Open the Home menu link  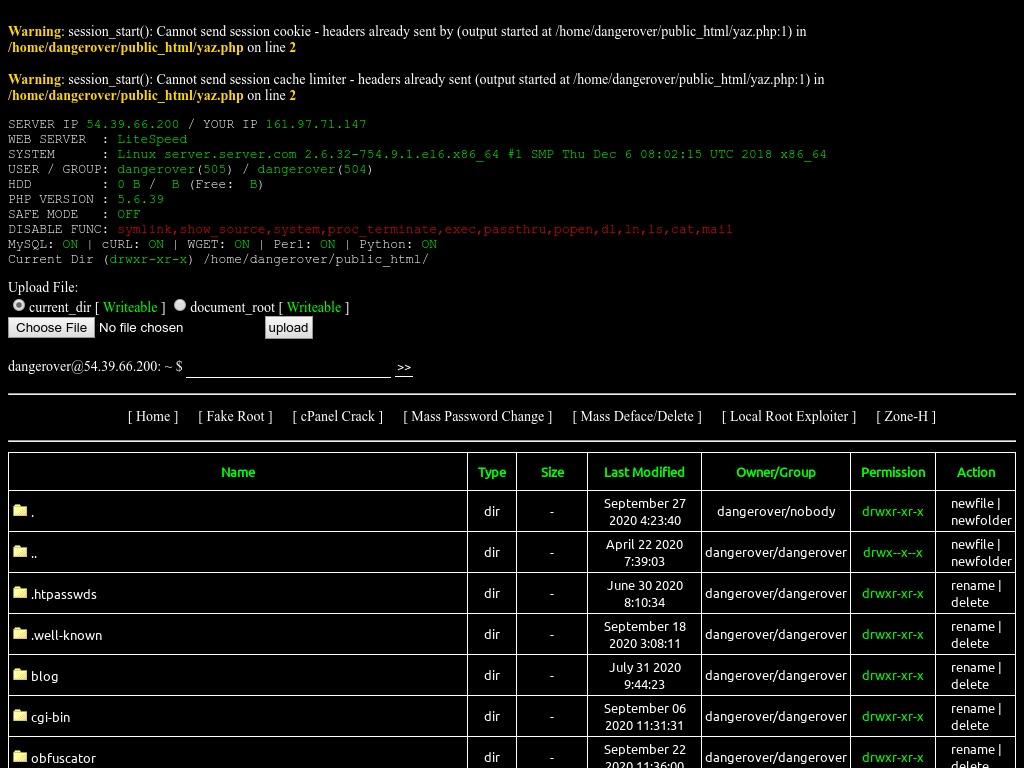click(x=153, y=417)
